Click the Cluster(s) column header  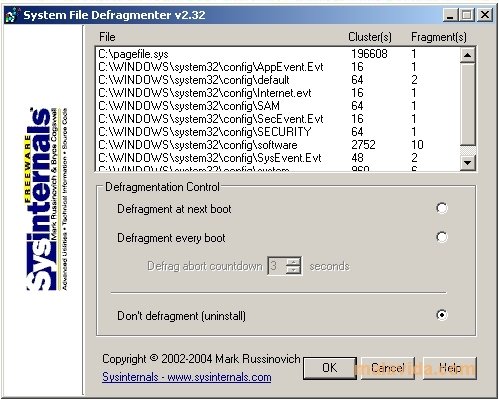pyautogui.click(x=370, y=37)
